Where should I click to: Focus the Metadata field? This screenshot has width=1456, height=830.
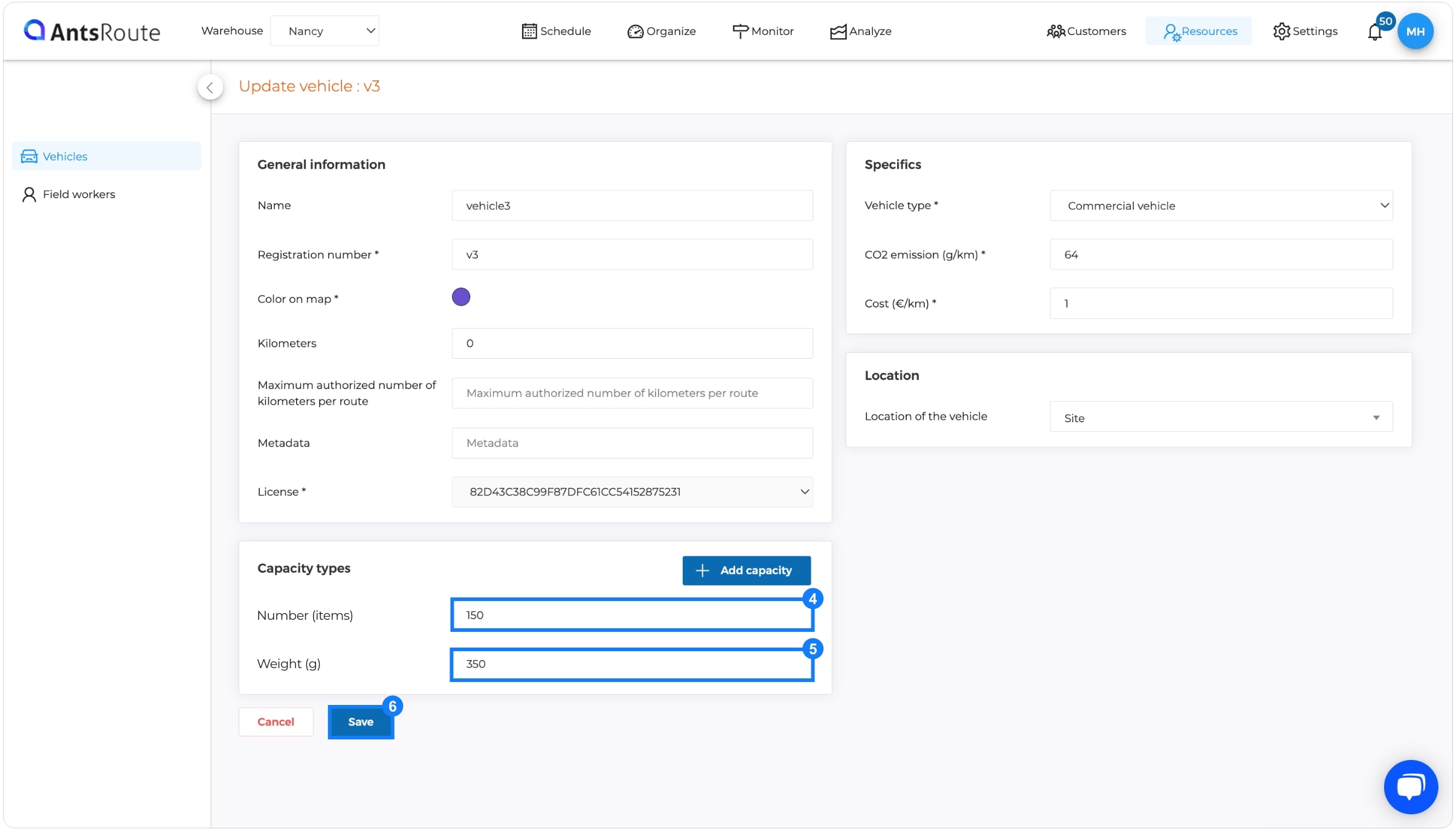pos(632,443)
